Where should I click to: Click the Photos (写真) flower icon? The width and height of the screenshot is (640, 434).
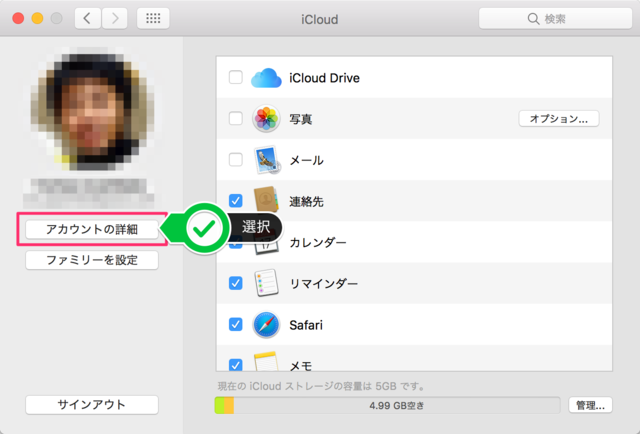pyautogui.click(x=266, y=119)
